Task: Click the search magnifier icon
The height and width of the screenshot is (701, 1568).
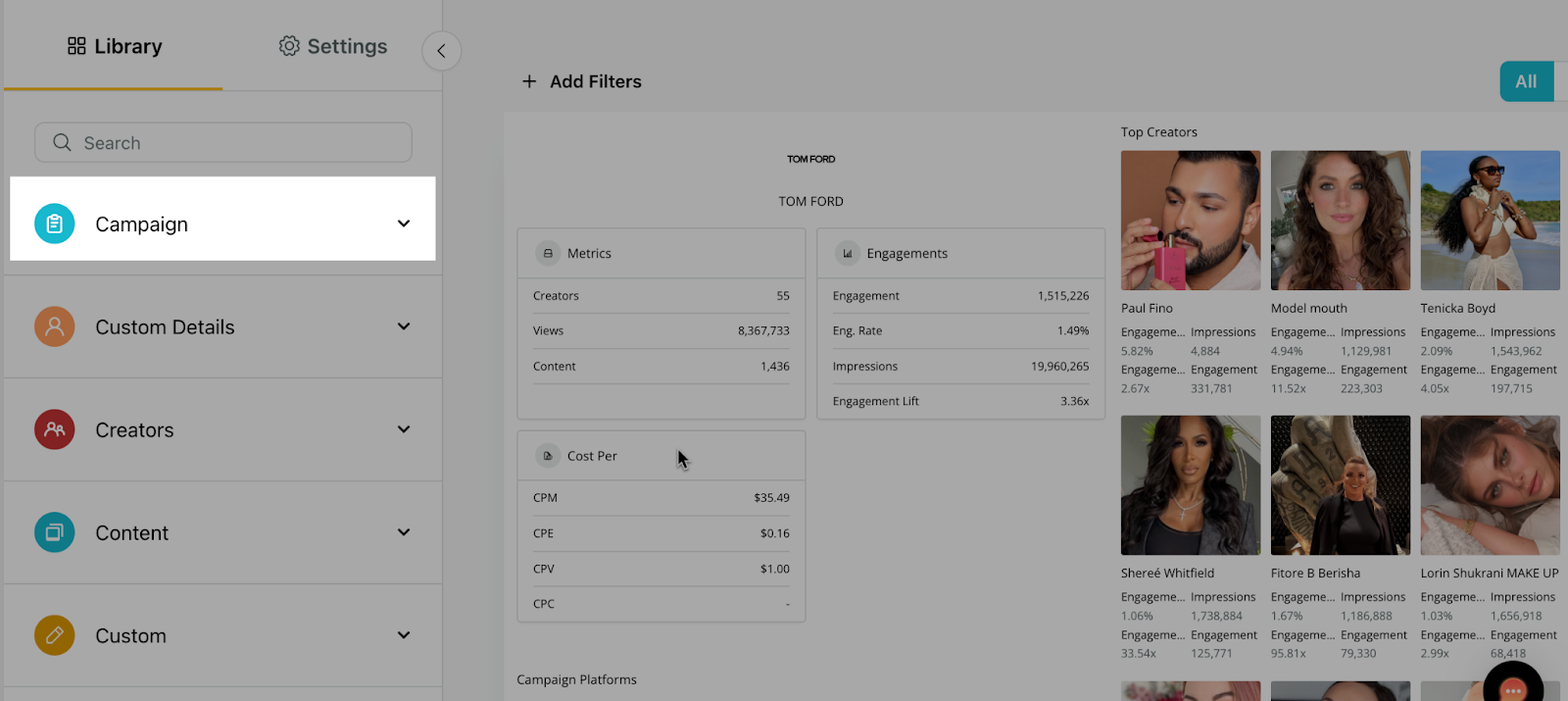Action: point(62,142)
